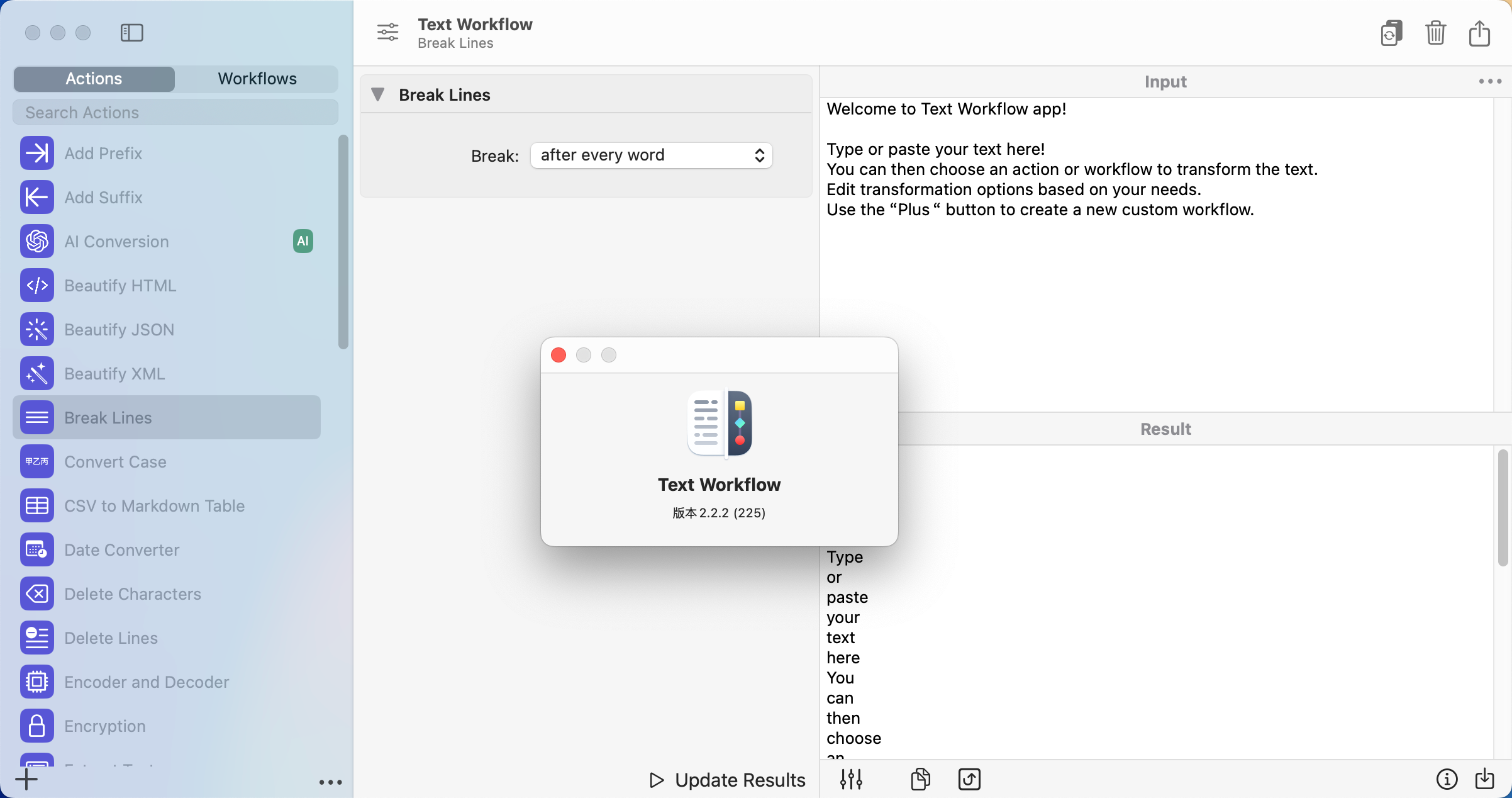Image resolution: width=1512 pixels, height=798 pixels.
Task: Add new workflow with plus icon
Action: [26, 779]
